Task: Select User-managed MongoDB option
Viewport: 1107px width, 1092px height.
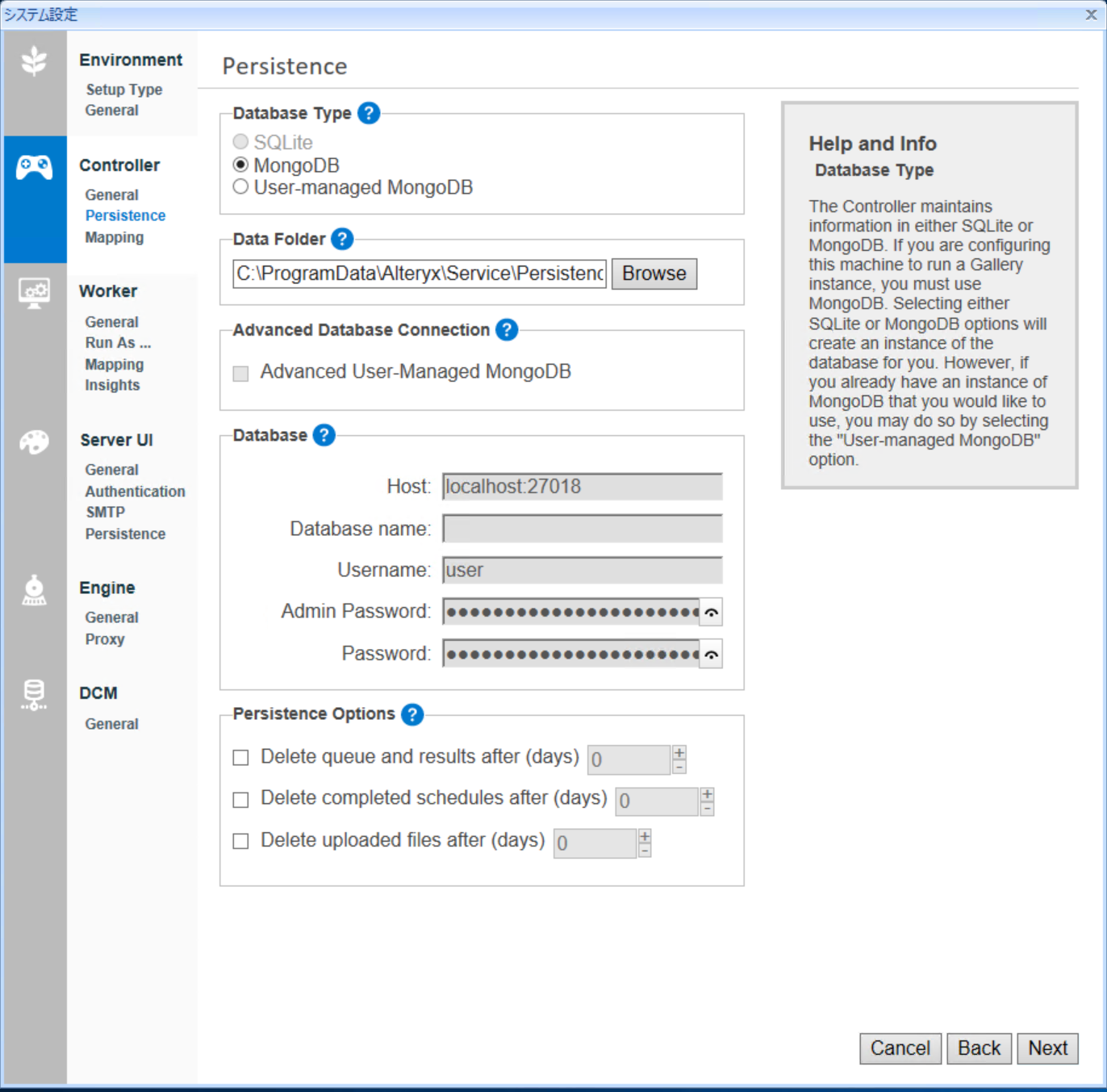Action: [x=240, y=186]
